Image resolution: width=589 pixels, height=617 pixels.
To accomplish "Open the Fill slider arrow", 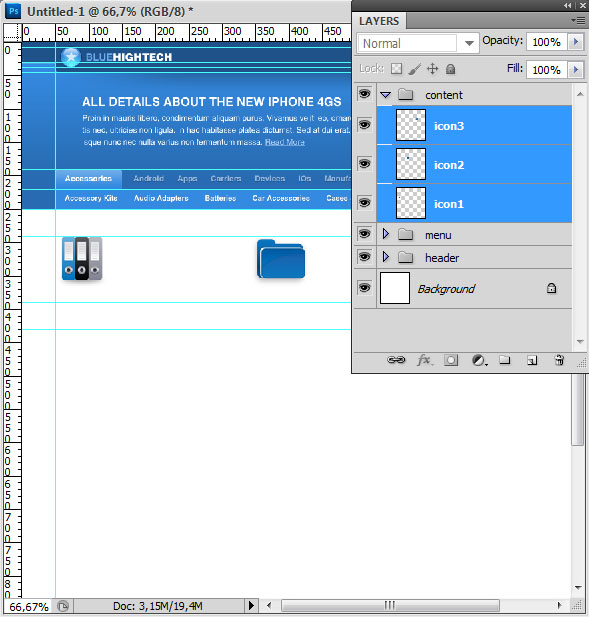I will [576, 70].
